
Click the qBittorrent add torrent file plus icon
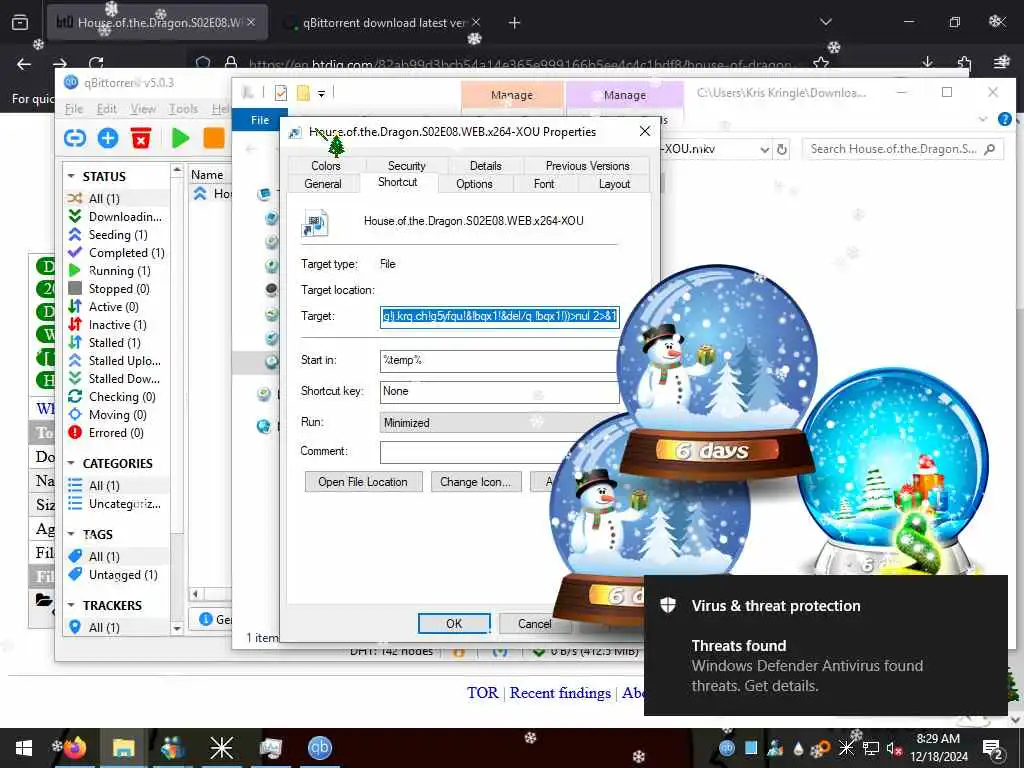coord(108,138)
